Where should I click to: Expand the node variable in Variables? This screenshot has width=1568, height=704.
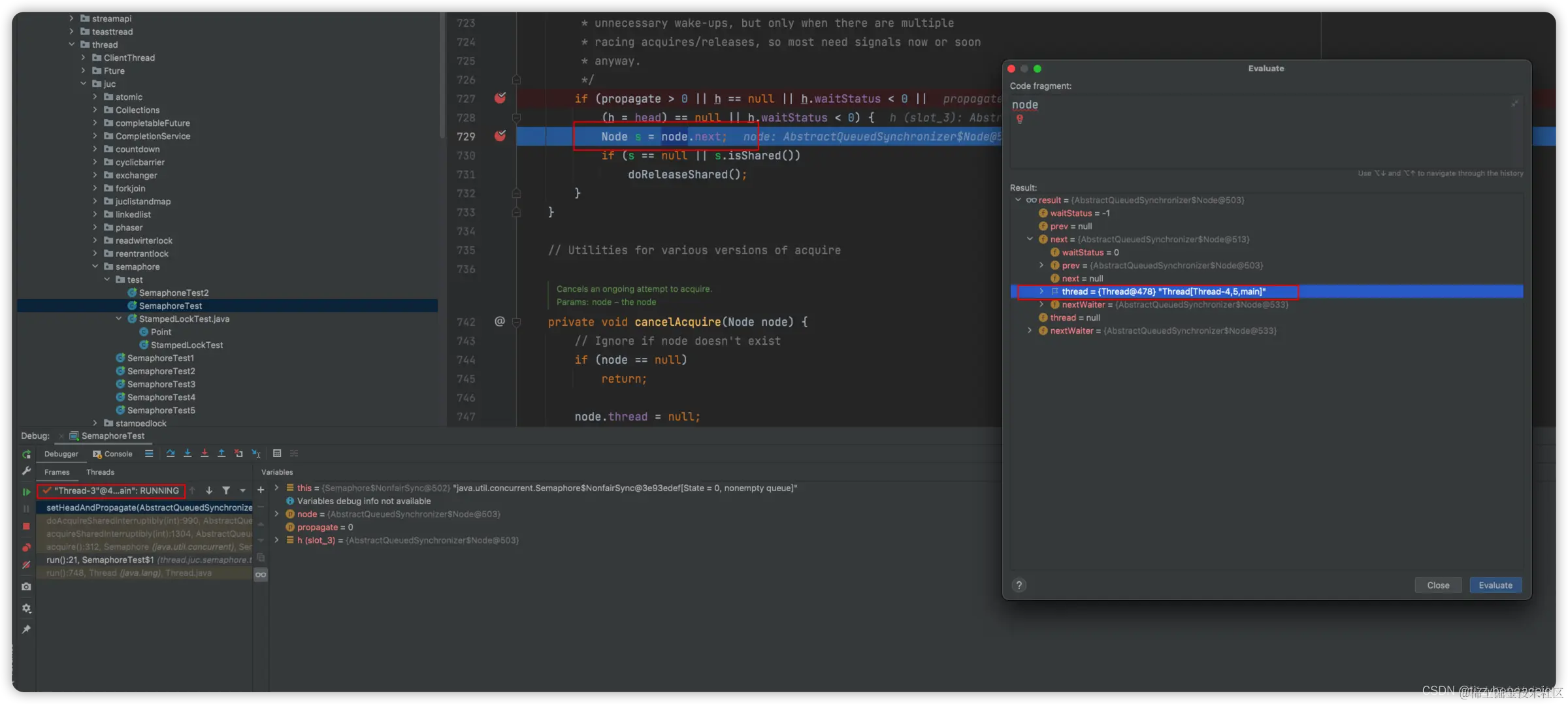click(x=277, y=514)
